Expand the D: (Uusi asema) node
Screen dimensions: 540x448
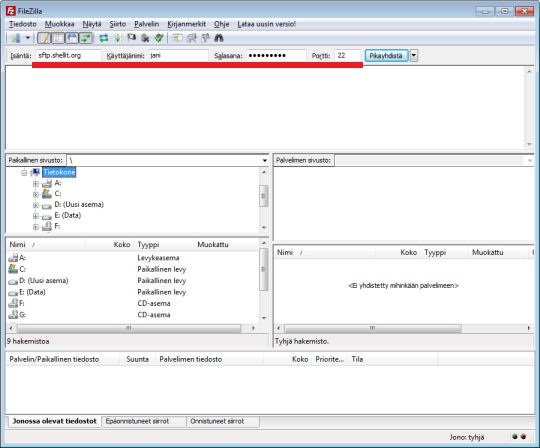tap(35, 206)
